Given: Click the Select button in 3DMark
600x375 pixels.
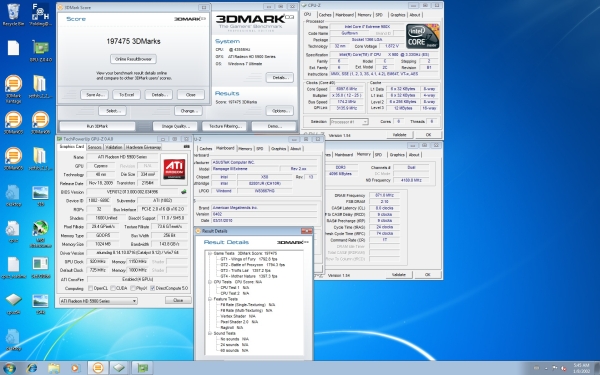Looking at the screenshot, I should [x=112, y=111].
